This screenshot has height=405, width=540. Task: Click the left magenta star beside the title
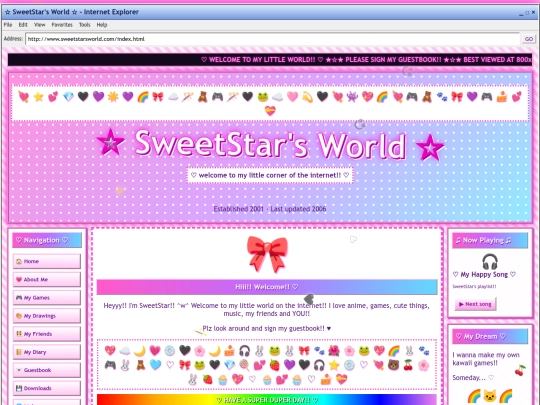(x=110, y=142)
